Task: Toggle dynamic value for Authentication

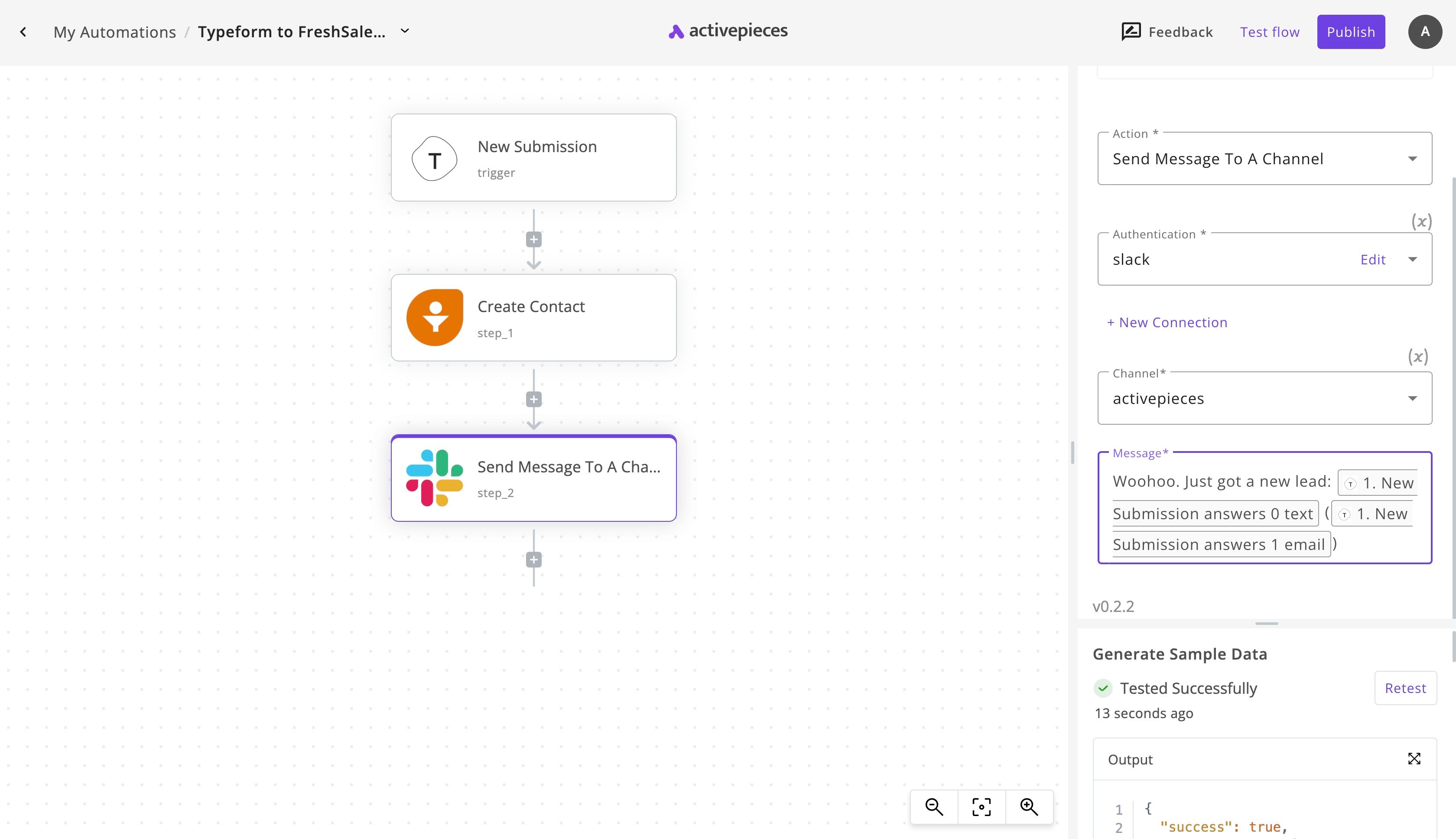Action: pyautogui.click(x=1421, y=221)
